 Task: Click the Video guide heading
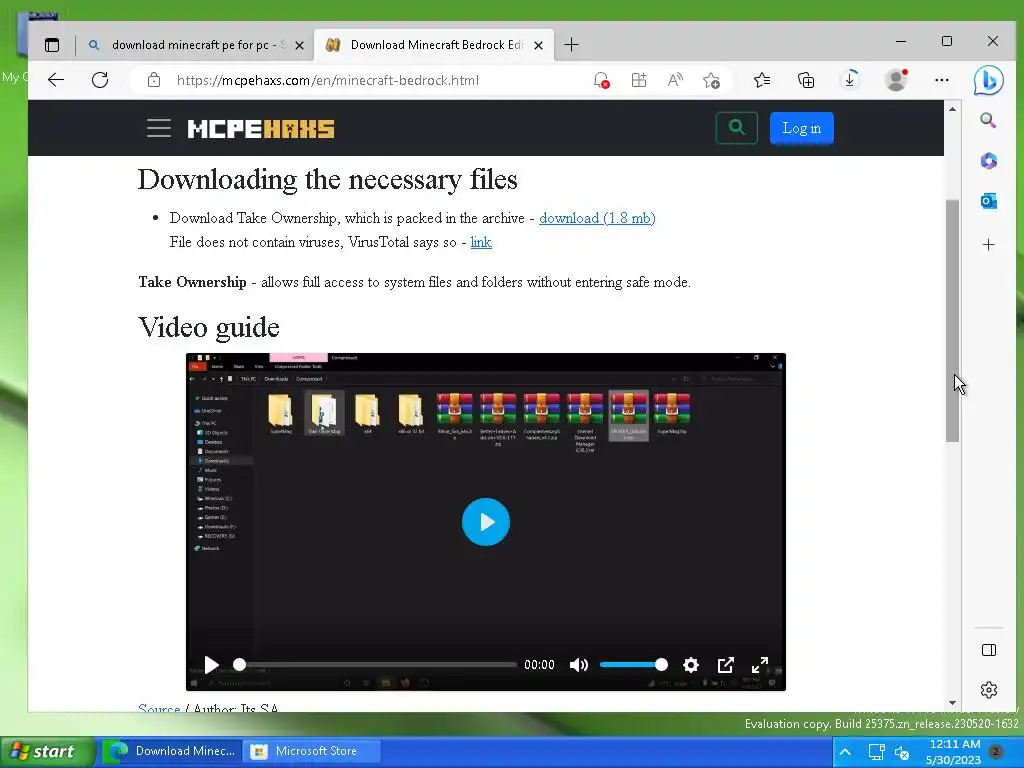pyautogui.click(x=209, y=327)
